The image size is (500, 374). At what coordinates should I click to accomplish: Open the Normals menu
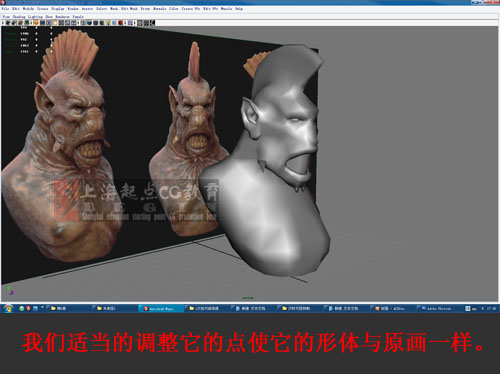160,9
